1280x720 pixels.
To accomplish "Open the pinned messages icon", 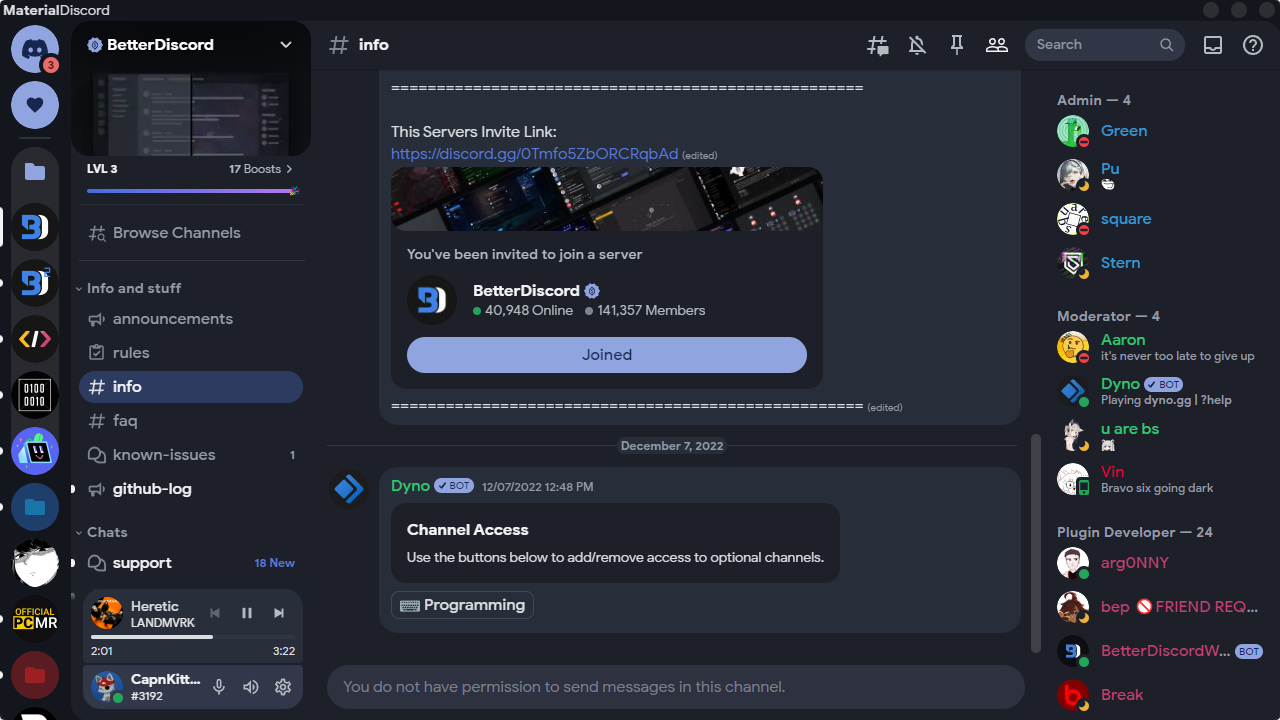I will click(x=956, y=44).
